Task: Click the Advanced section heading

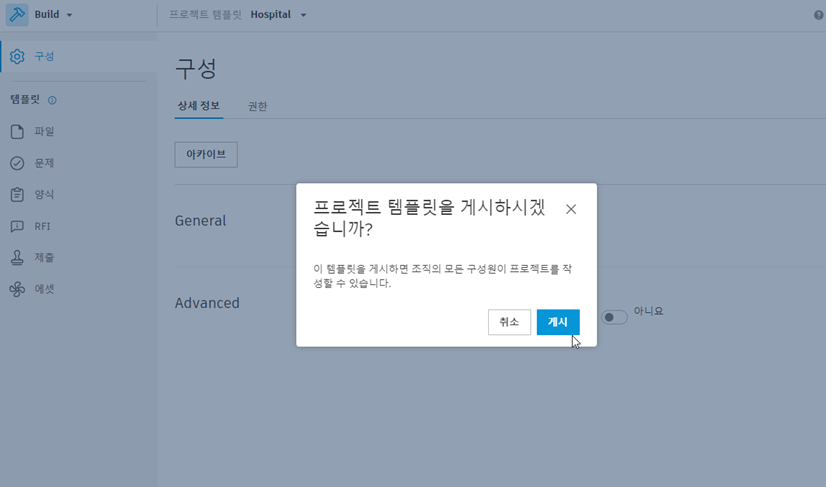Action: (x=207, y=303)
